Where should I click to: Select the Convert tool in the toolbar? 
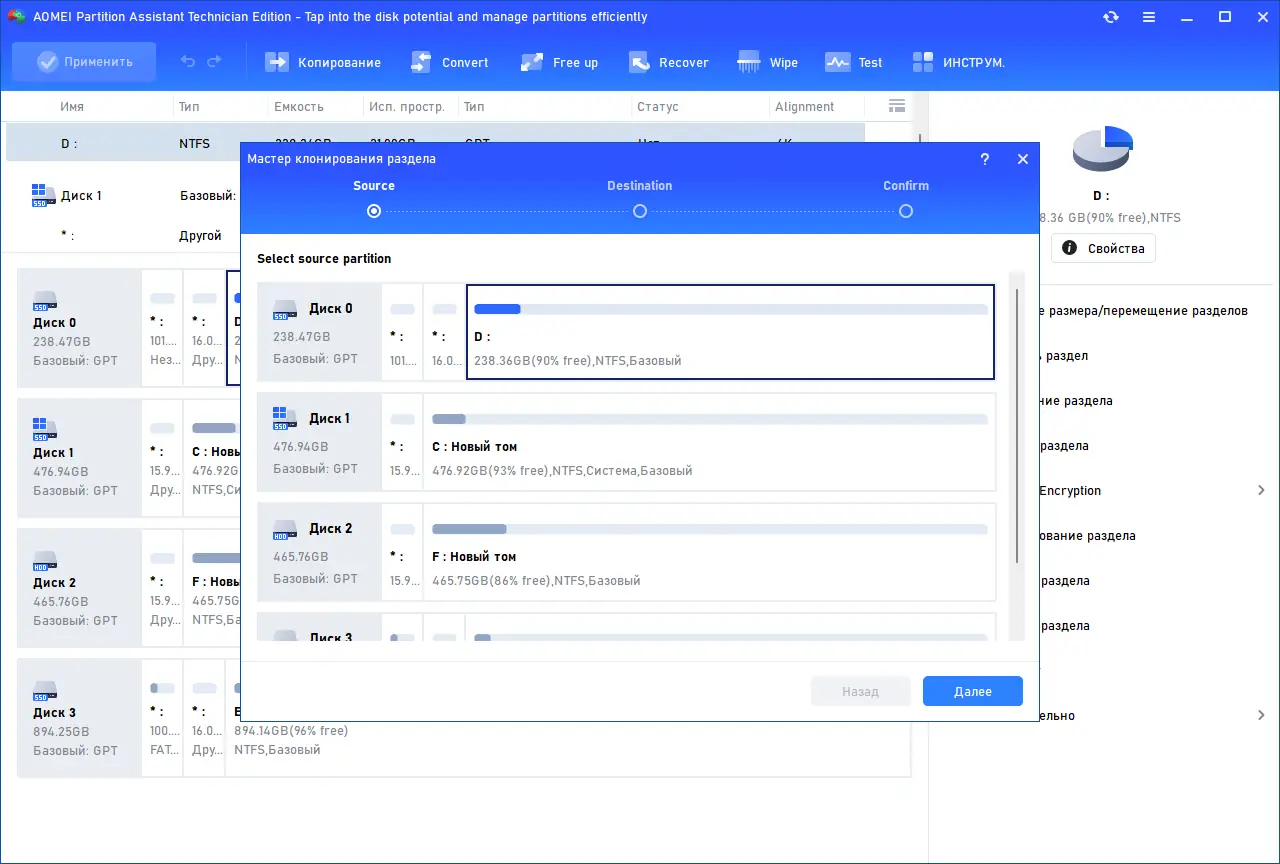point(449,62)
